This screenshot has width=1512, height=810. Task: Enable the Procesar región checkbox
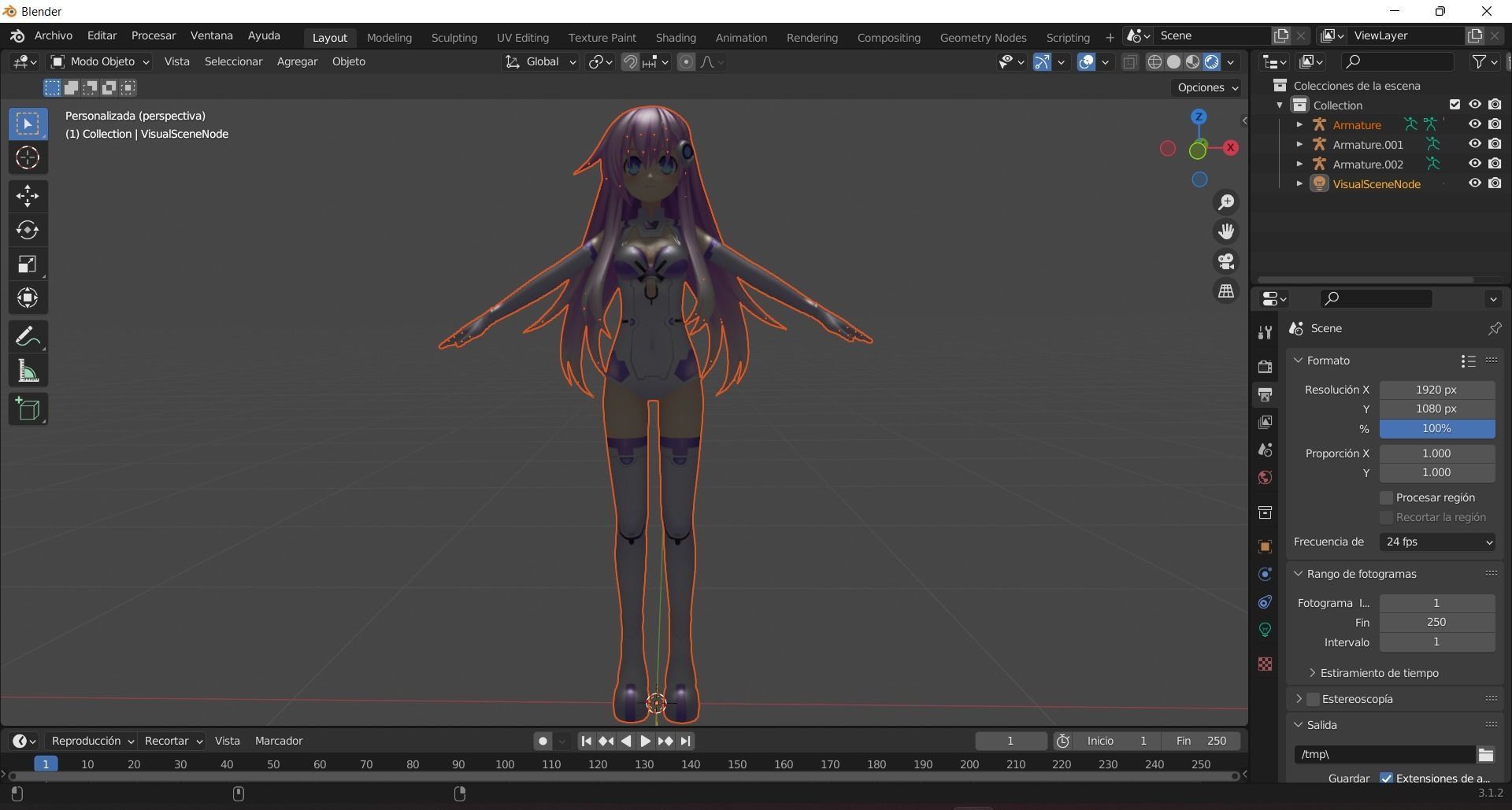[x=1387, y=498]
